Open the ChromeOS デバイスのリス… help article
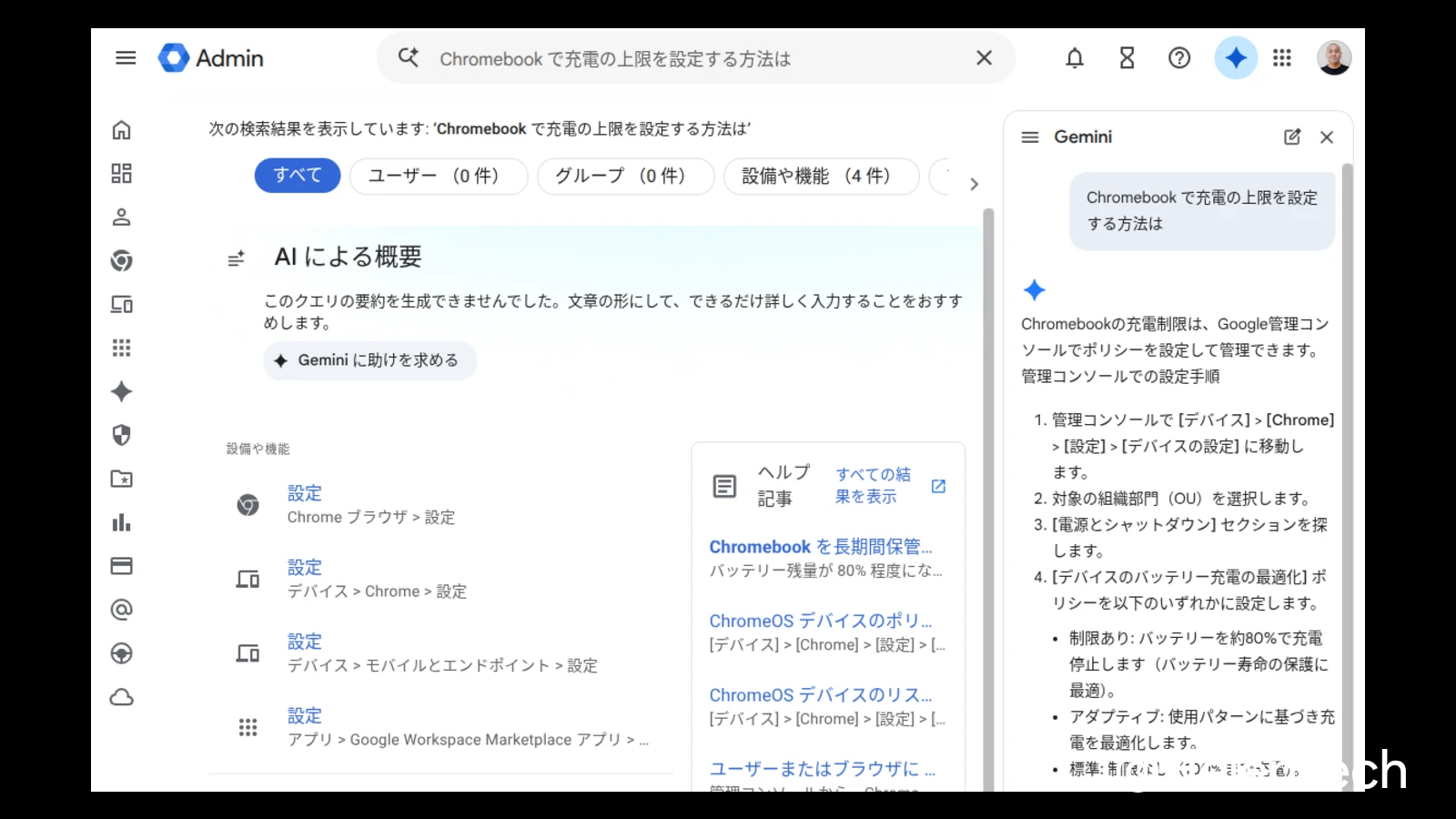 coord(821,695)
